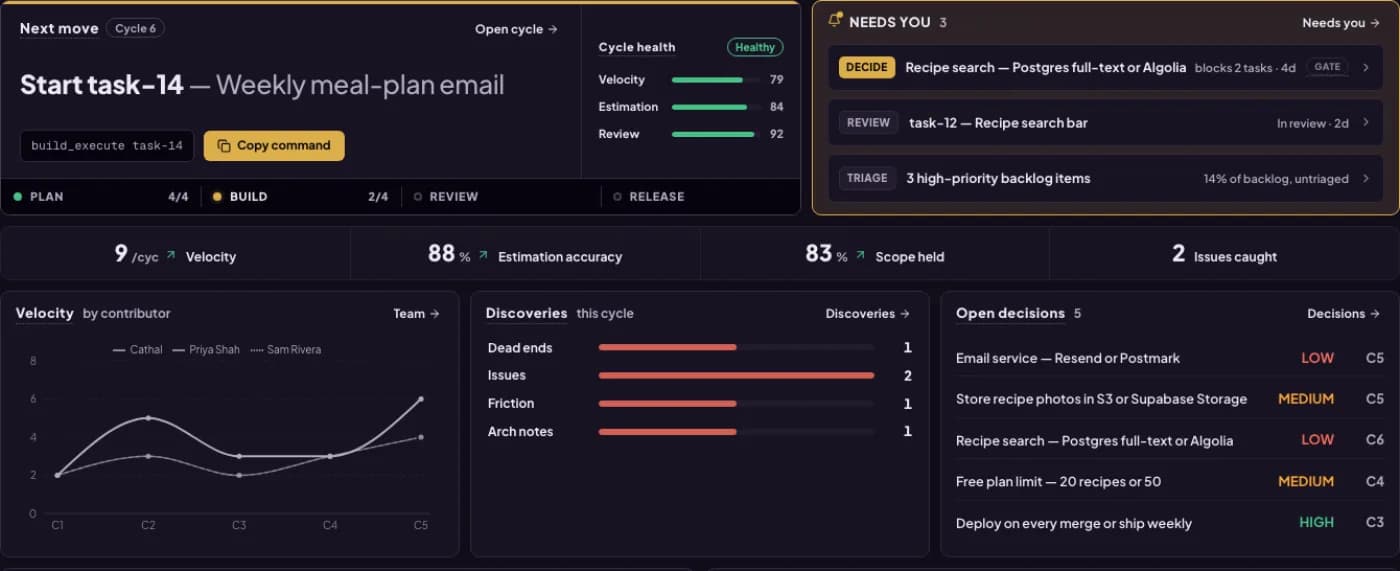This screenshot has height=571, width=1400.
Task: Click the Open decisions title
Action: pos(1010,314)
